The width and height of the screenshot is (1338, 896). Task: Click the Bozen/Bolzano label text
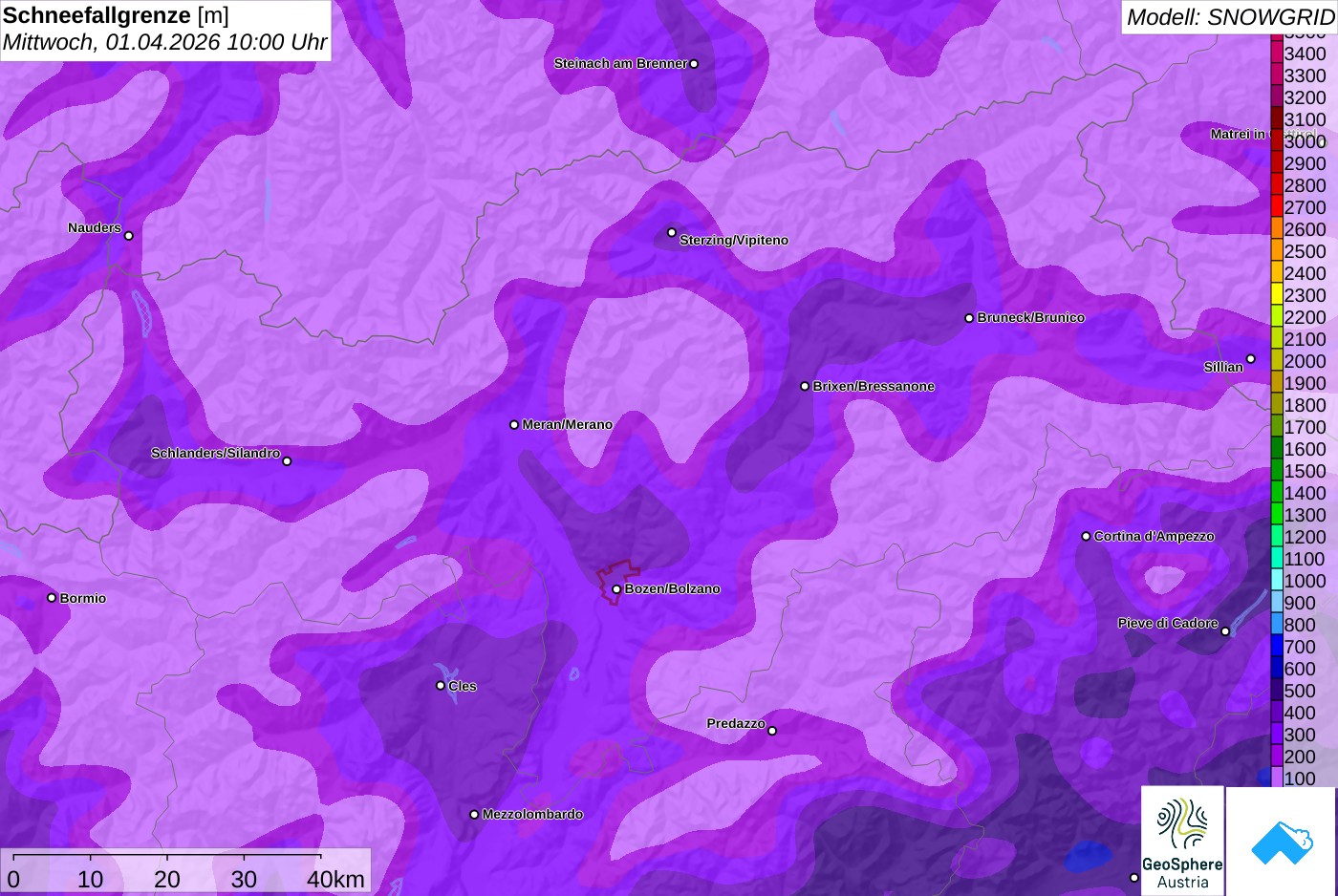673,589
